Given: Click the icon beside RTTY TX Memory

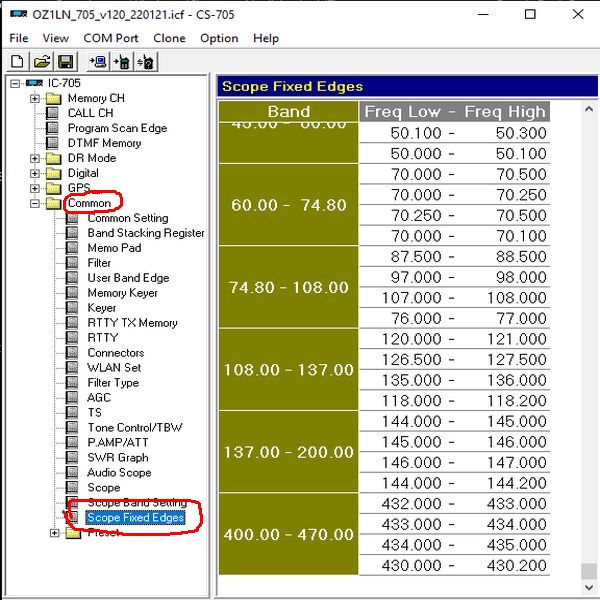Looking at the screenshot, I should 72,323.
